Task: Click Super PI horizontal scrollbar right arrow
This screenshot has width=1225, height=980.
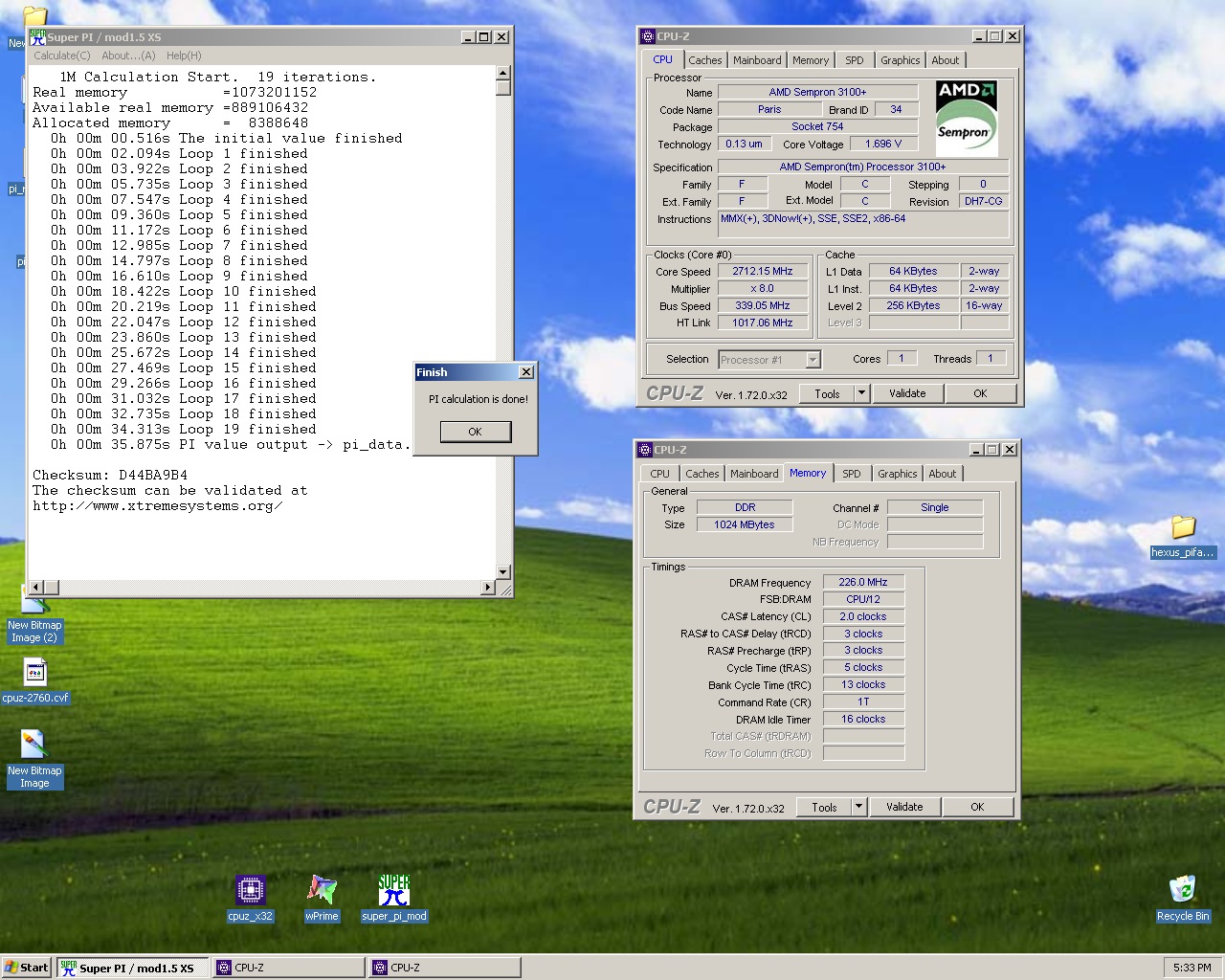Action: pyautogui.click(x=488, y=587)
